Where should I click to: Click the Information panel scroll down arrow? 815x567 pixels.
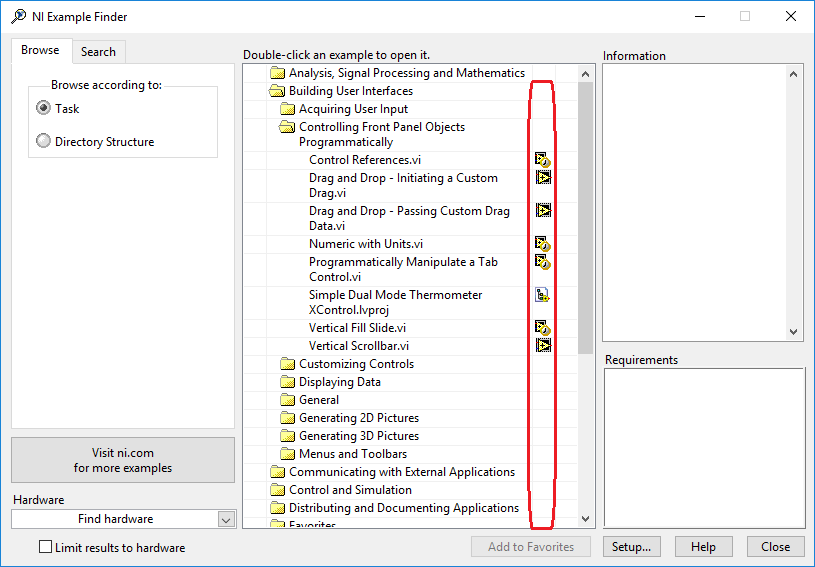click(793, 332)
